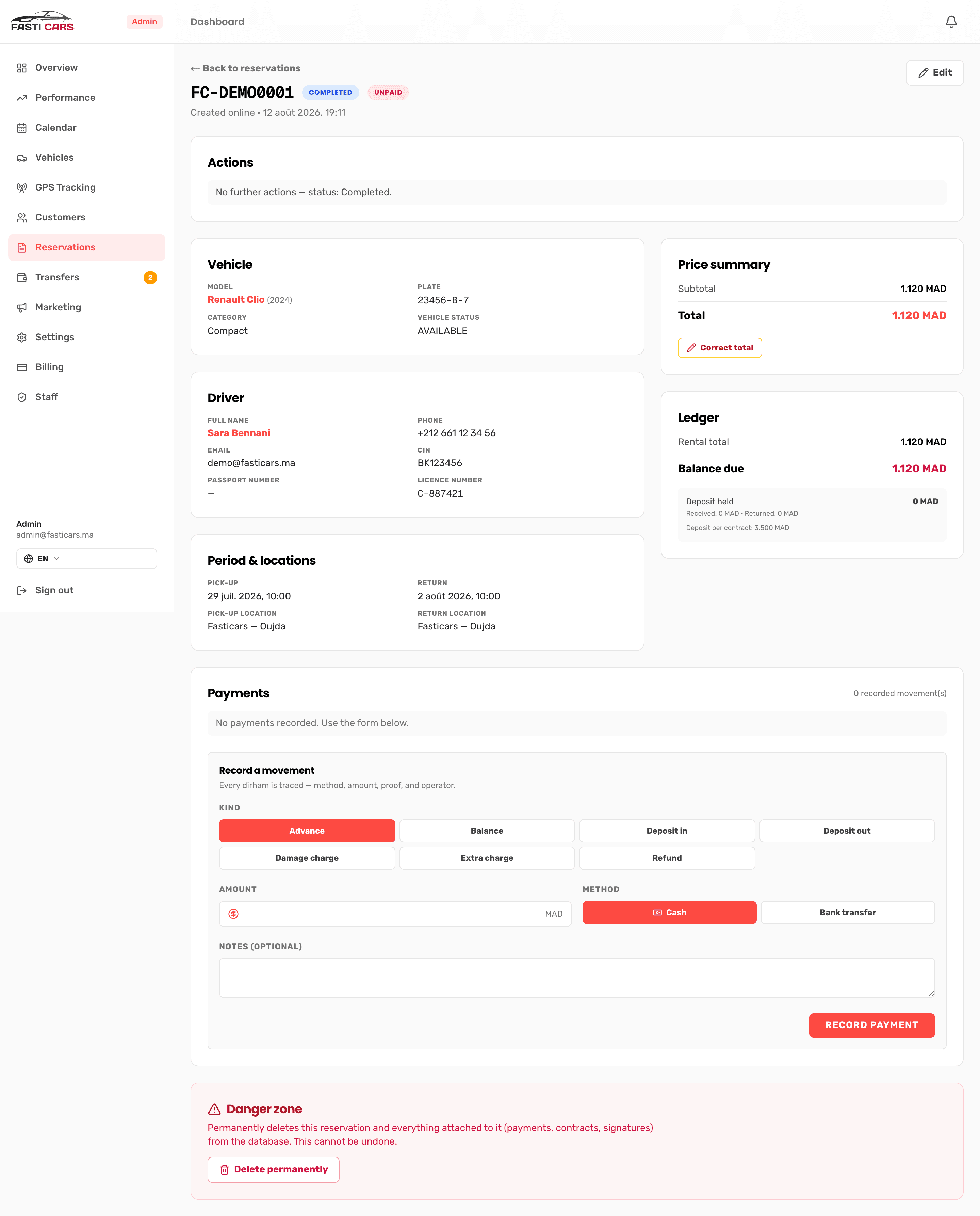
Task: Choose Deposit in as kind
Action: click(667, 831)
